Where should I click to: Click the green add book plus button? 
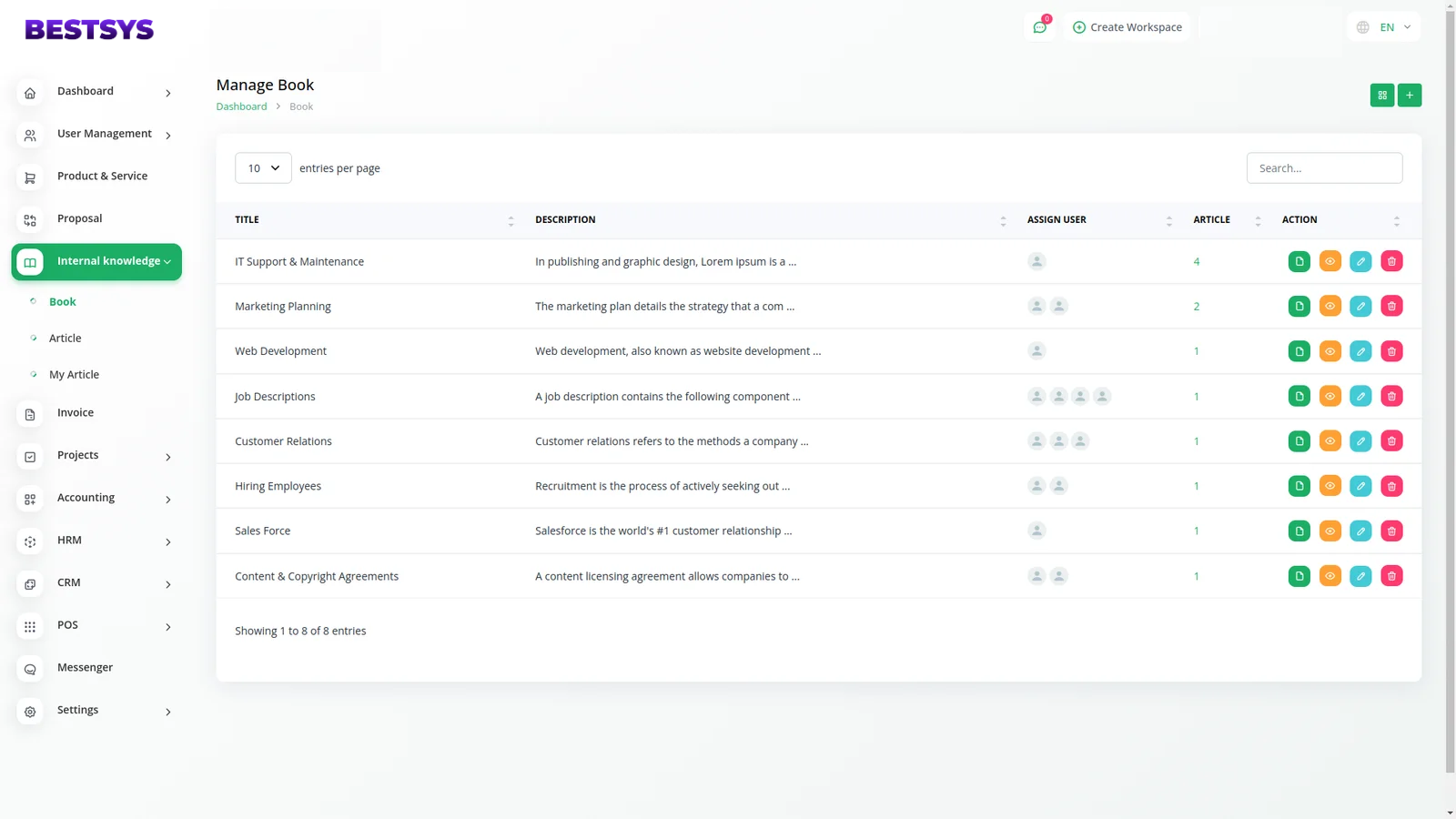1409,96
